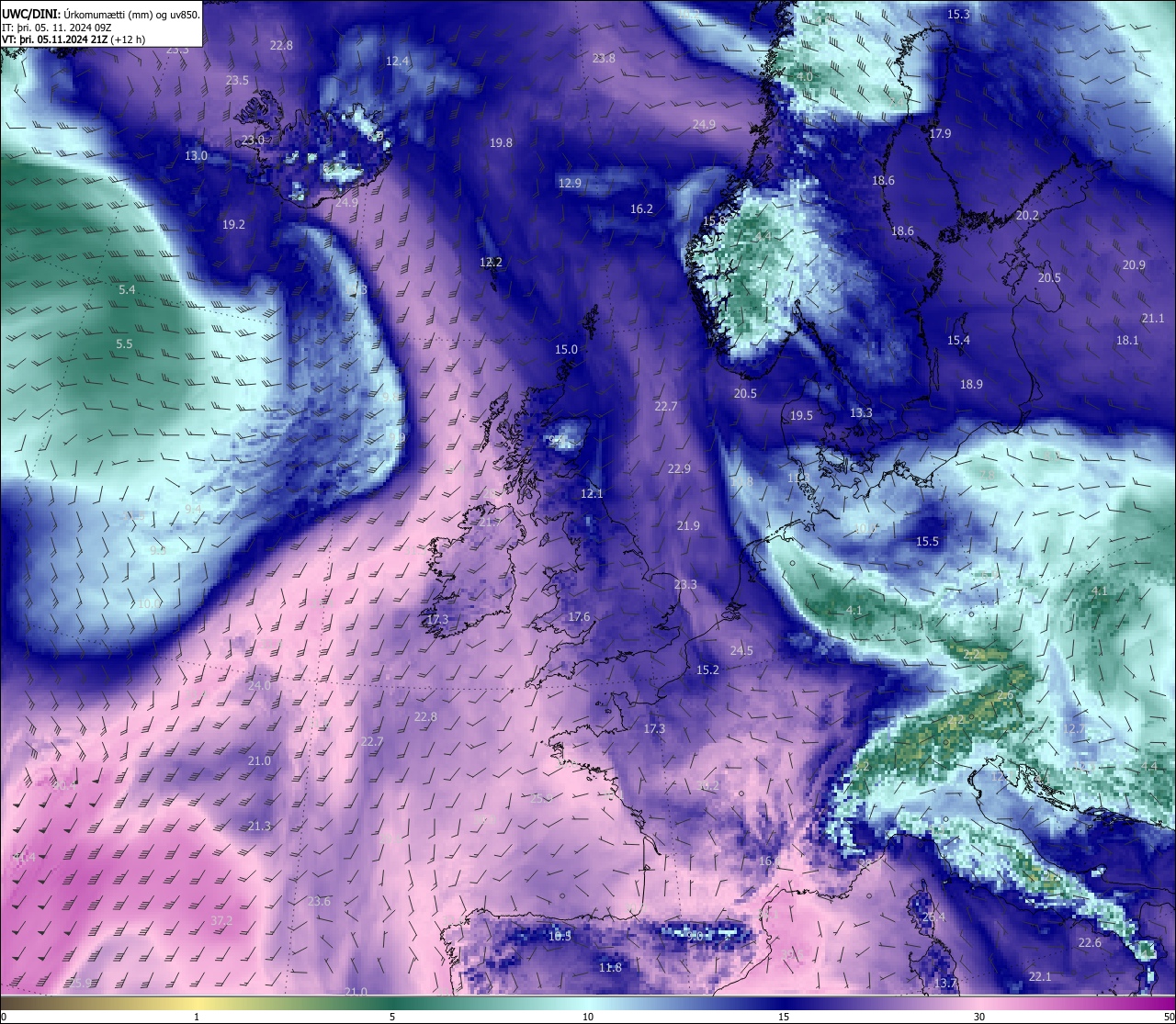Select the 37.2 value in the magenta area
The image size is (1176, 1024).
tap(221, 920)
